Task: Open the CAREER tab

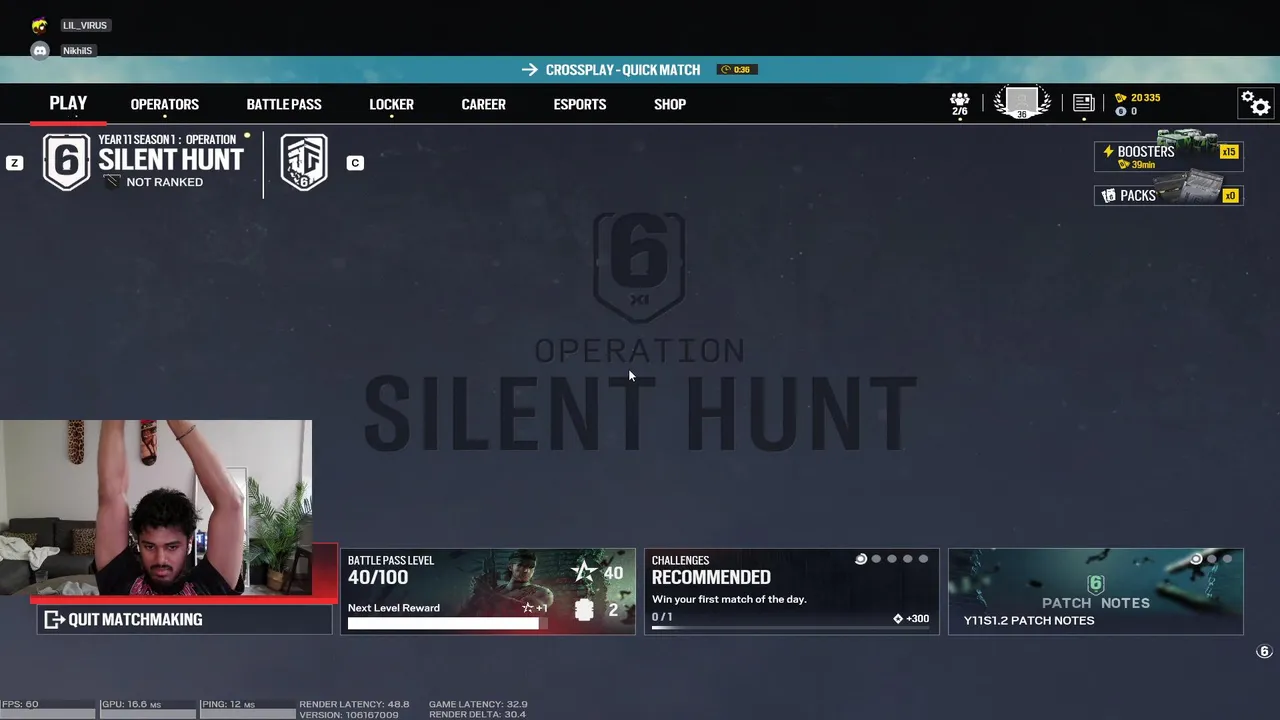Action: pyautogui.click(x=483, y=104)
